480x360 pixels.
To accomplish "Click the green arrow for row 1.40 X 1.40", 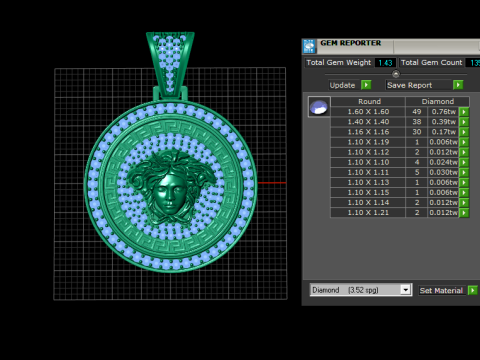I will click(464, 122).
